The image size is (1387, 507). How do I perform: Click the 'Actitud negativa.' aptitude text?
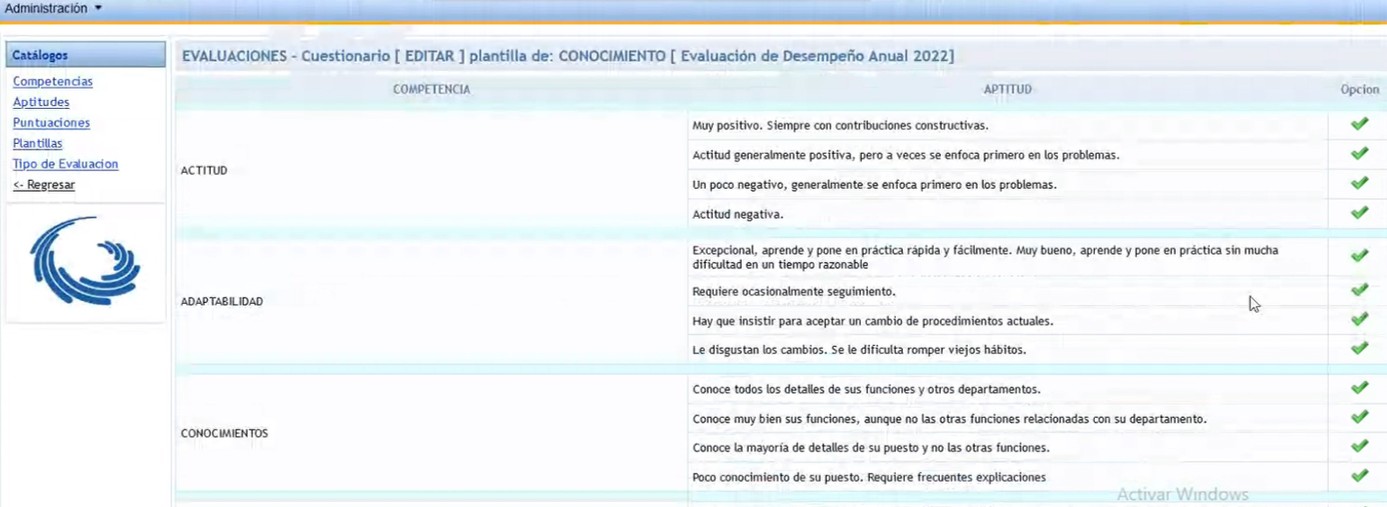738,214
